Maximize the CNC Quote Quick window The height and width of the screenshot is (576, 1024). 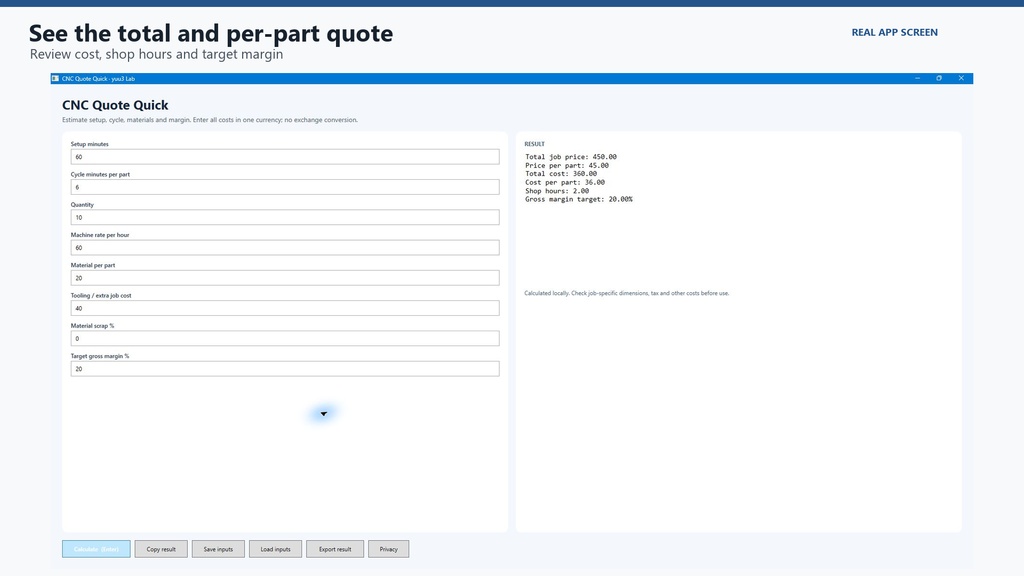pyautogui.click(x=939, y=78)
